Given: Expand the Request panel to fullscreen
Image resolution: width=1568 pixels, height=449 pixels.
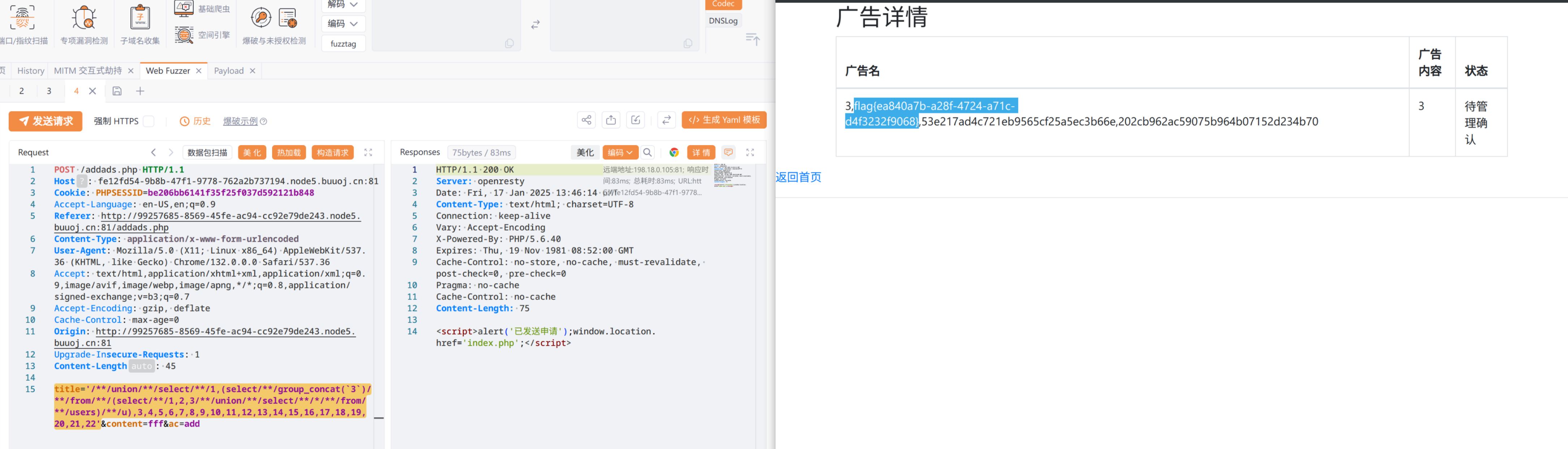Looking at the screenshot, I should pos(368,152).
